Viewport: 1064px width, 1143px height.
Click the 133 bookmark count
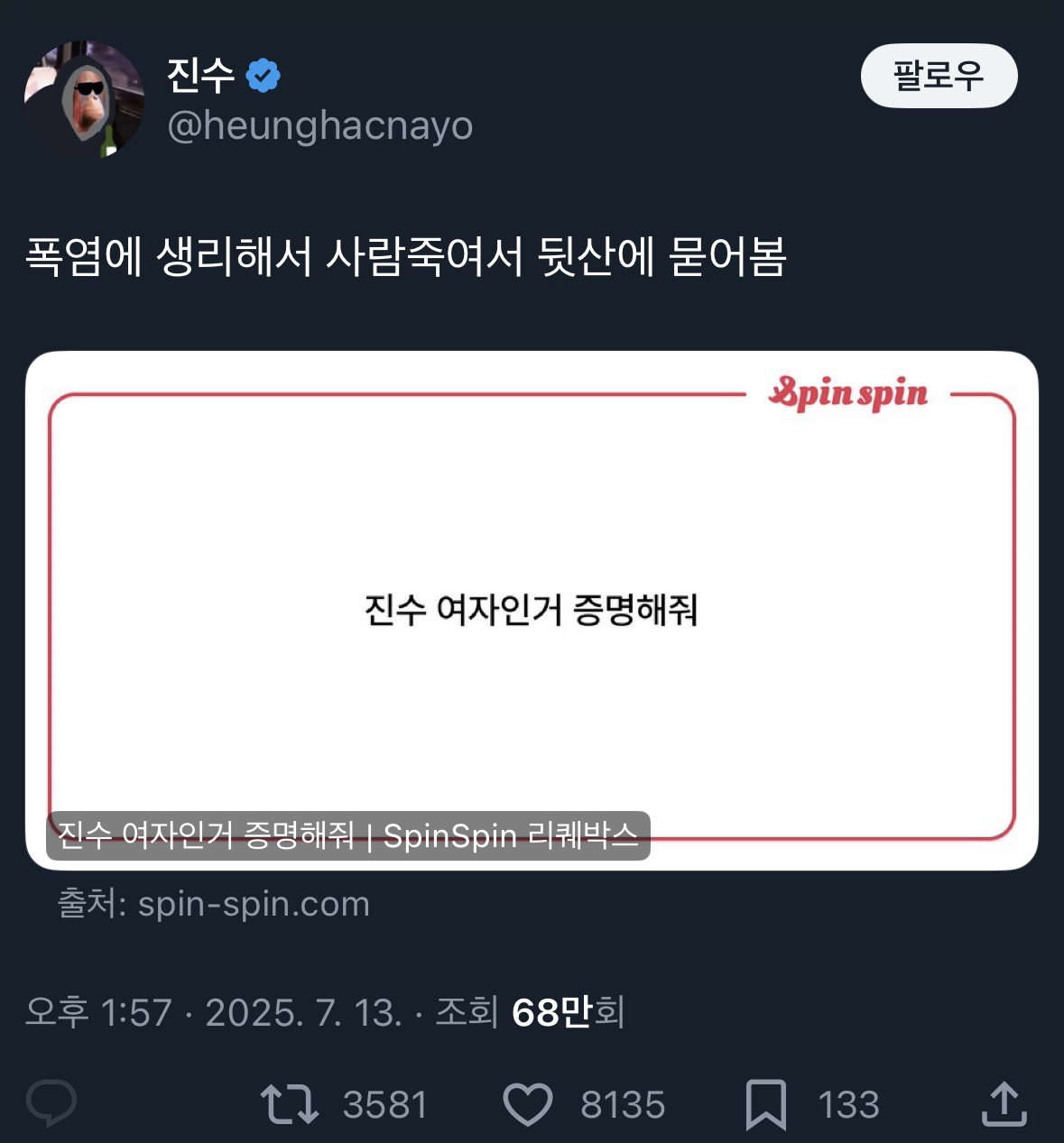click(848, 1105)
